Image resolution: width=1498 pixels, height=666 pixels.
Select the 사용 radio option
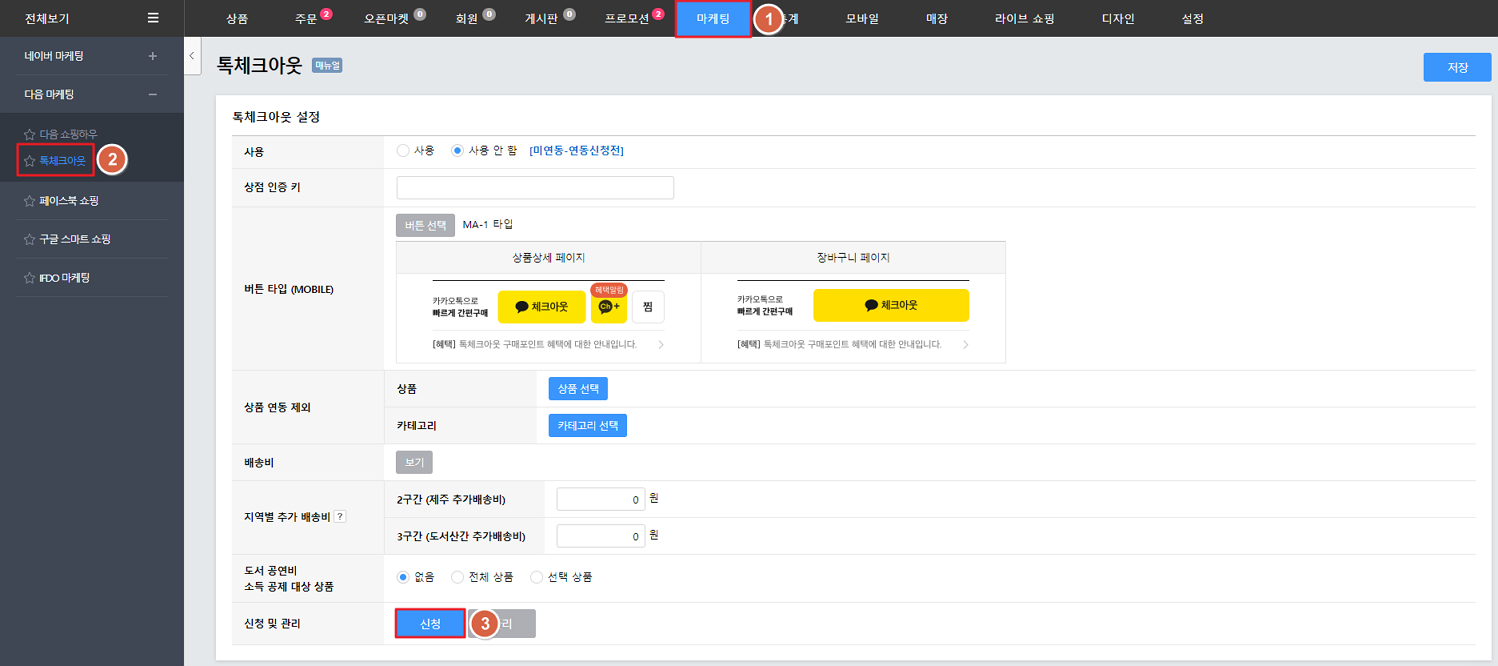click(403, 150)
